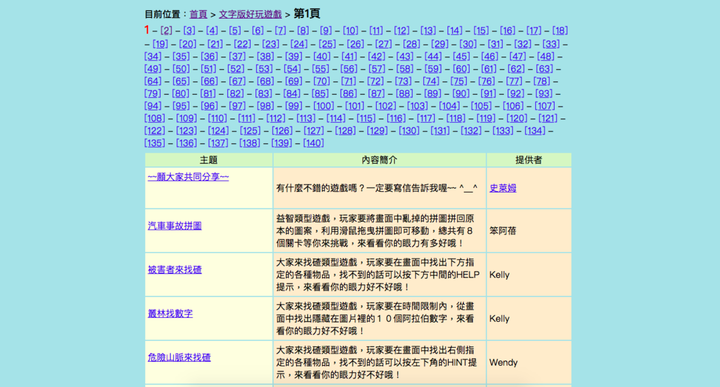Open the 首頁 breadcrumb link
720x387 pixels.
(x=198, y=14)
